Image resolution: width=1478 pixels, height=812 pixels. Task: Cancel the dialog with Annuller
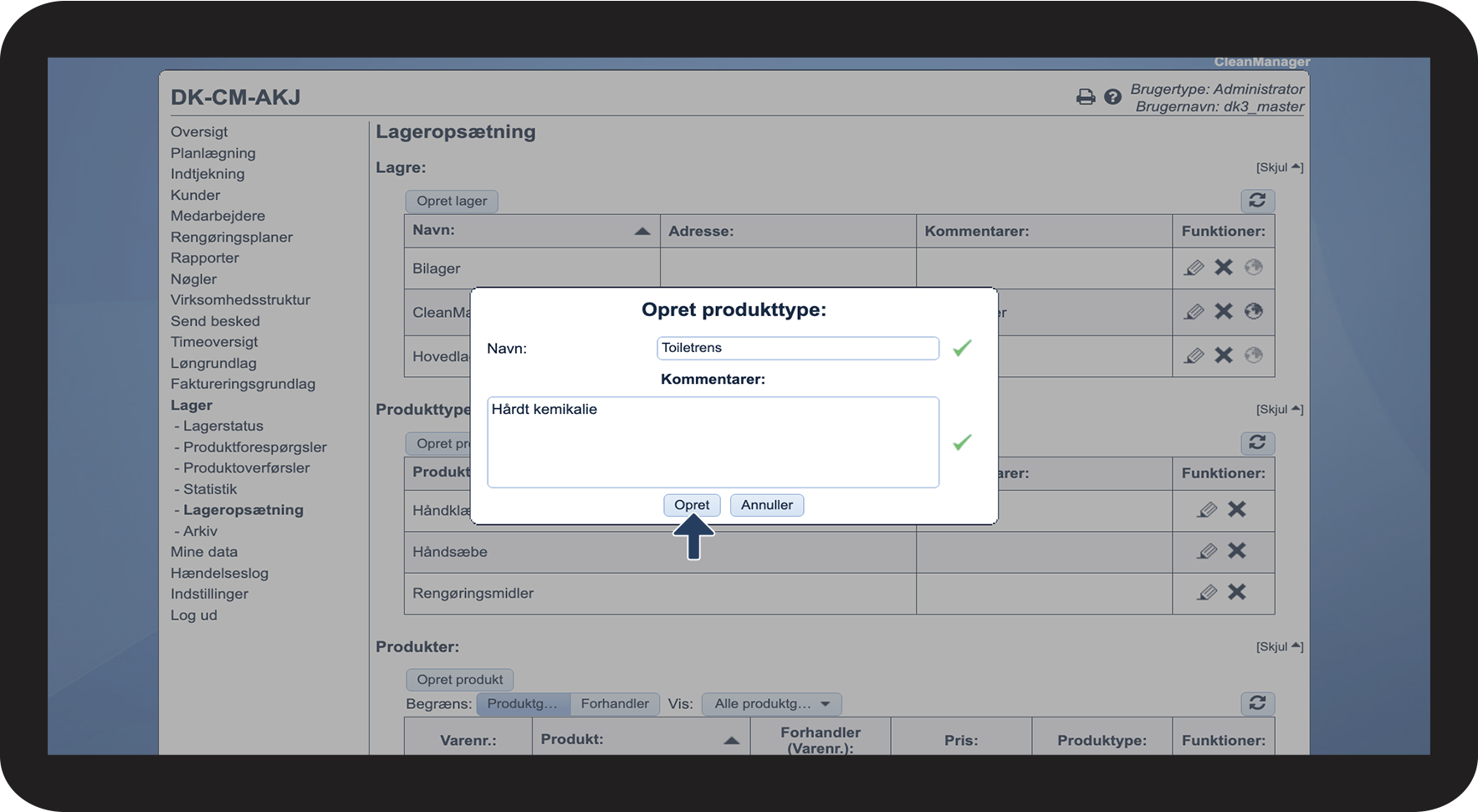pos(766,505)
